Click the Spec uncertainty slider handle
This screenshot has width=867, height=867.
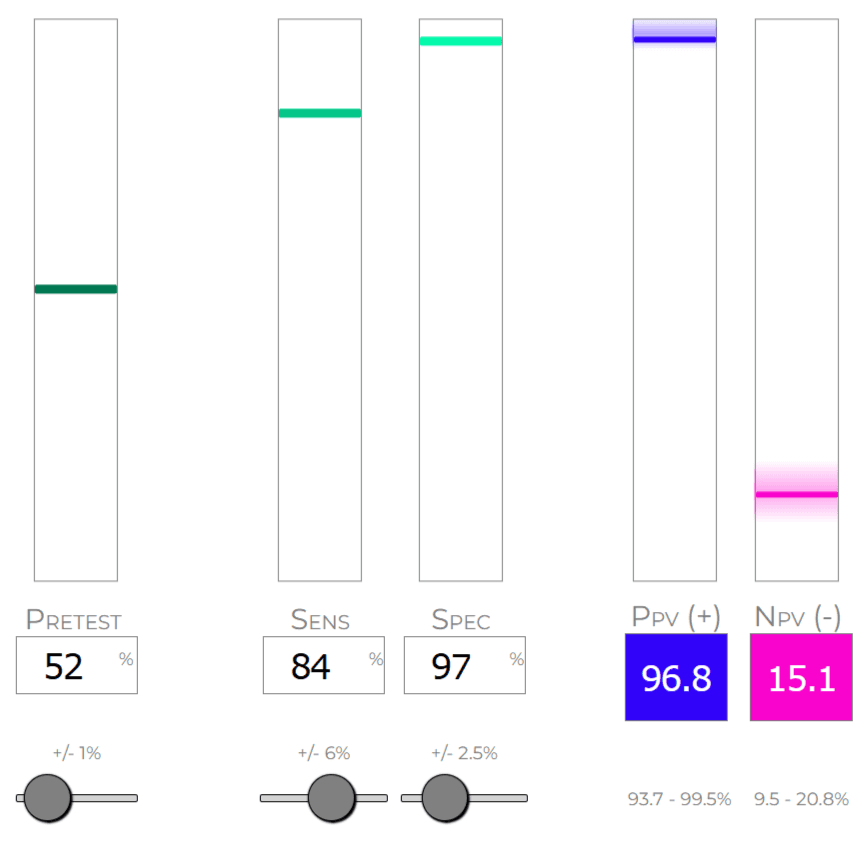point(445,797)
